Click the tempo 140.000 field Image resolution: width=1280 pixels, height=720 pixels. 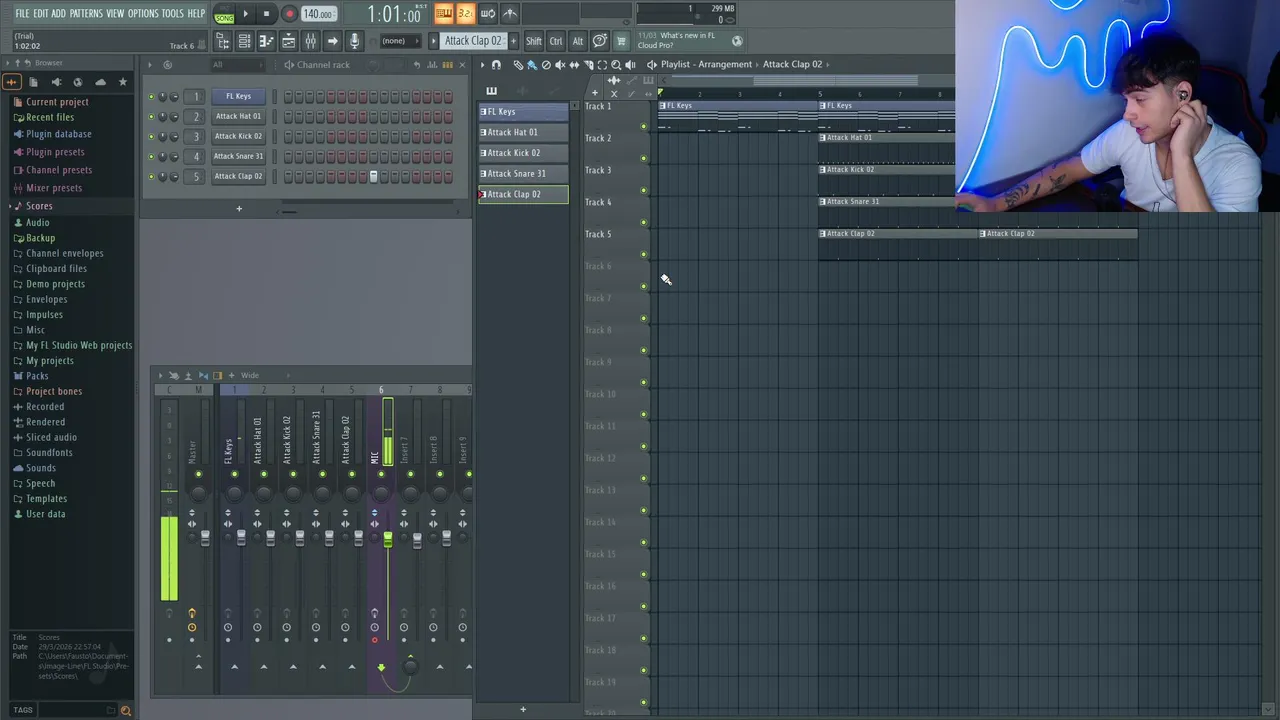point(318,14)
